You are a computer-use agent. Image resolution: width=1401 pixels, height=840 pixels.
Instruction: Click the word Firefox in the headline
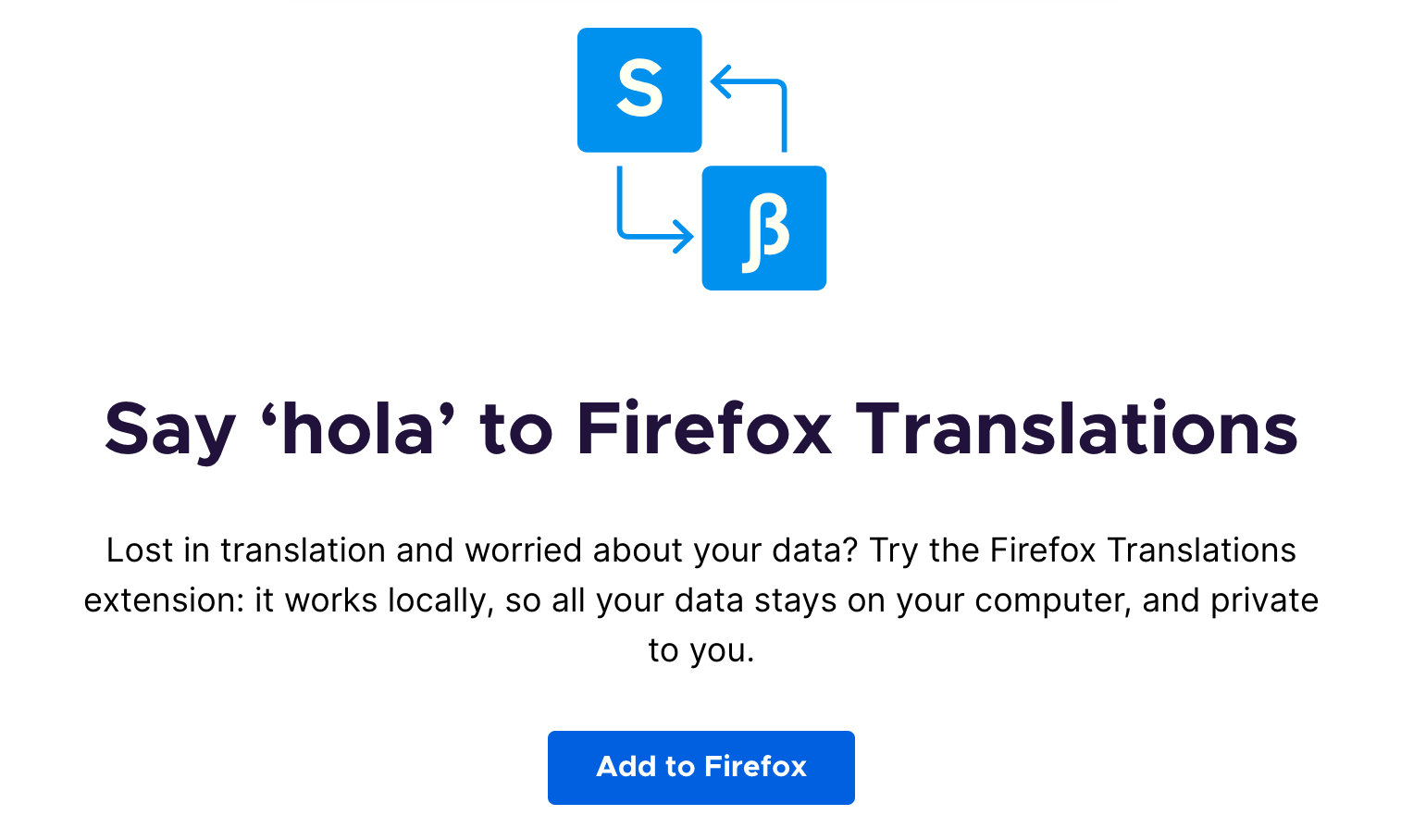coord(704,429)
